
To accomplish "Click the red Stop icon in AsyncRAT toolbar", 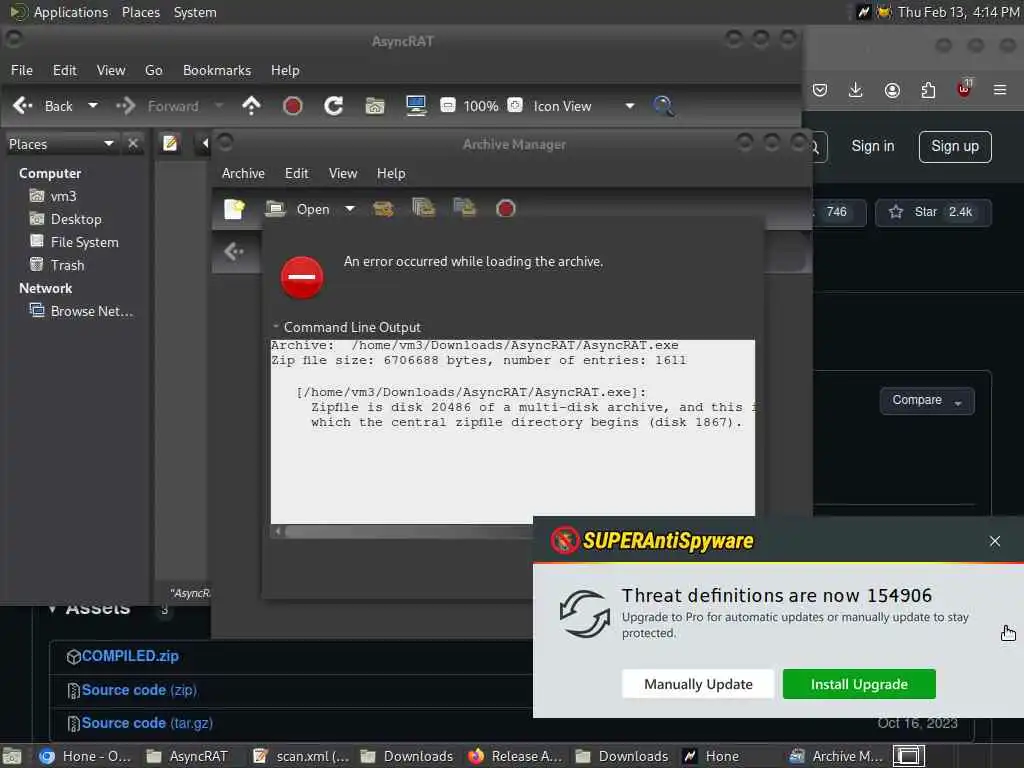I will 293,106.
